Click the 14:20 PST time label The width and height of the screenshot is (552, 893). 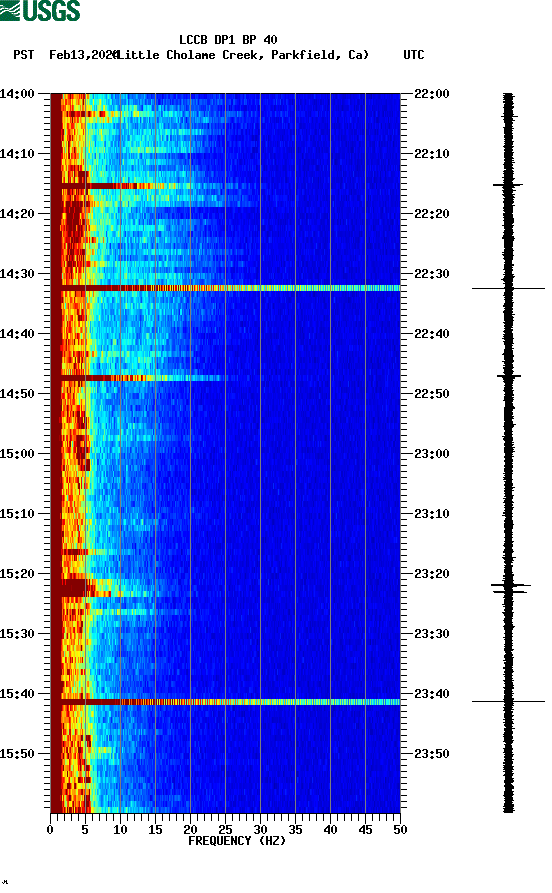17,214
